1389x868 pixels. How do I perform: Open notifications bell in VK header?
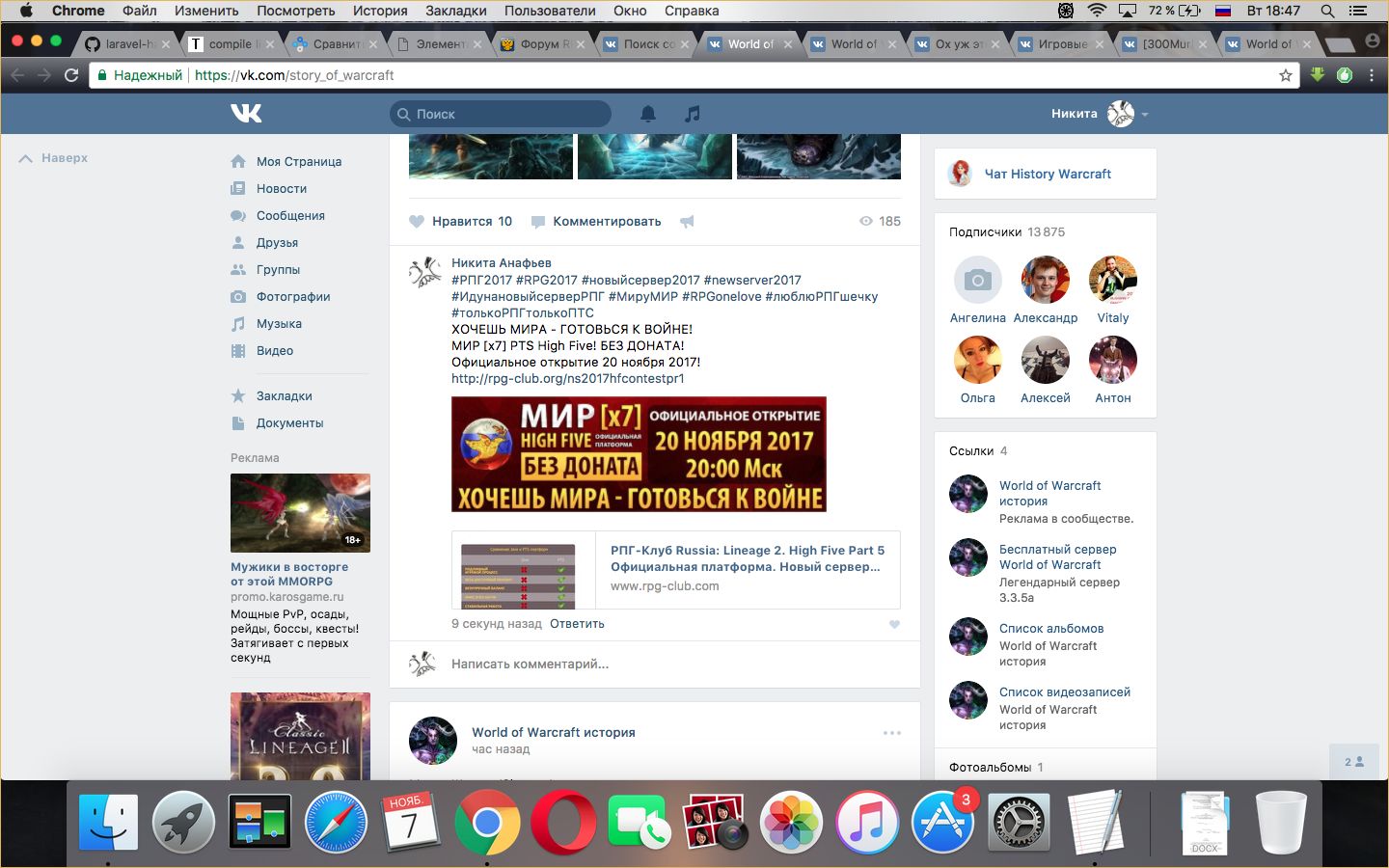coord(648,114)
